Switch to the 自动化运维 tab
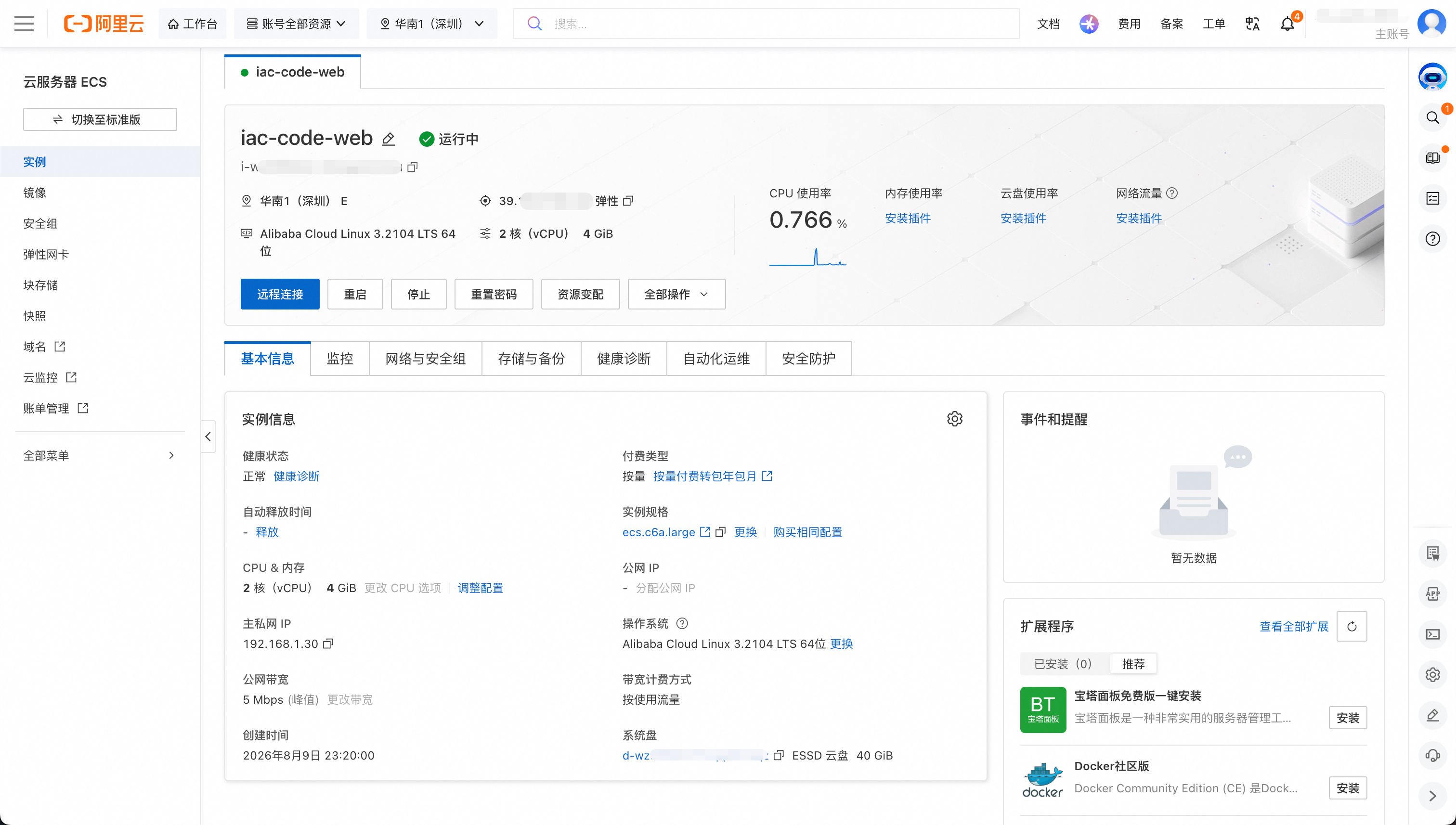 coord(716,359)
